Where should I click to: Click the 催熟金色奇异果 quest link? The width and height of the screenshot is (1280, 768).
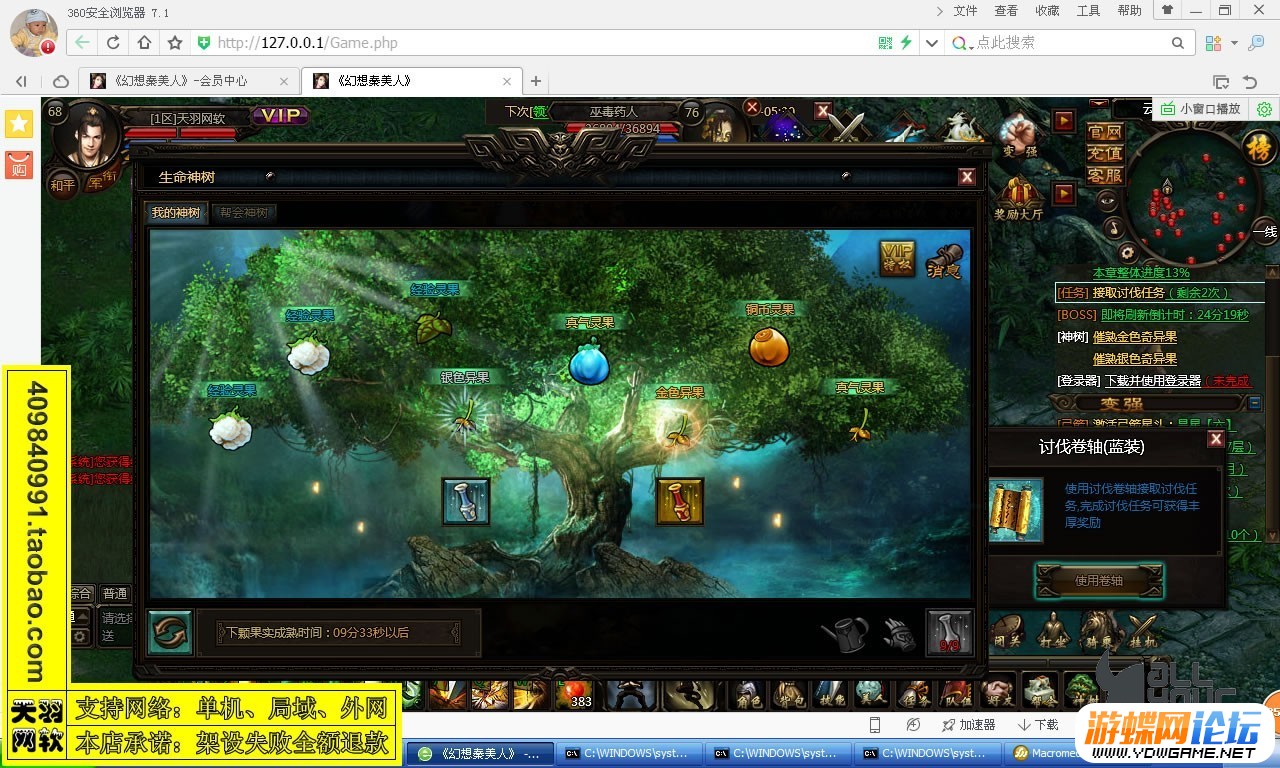[x=1135, y=337]
